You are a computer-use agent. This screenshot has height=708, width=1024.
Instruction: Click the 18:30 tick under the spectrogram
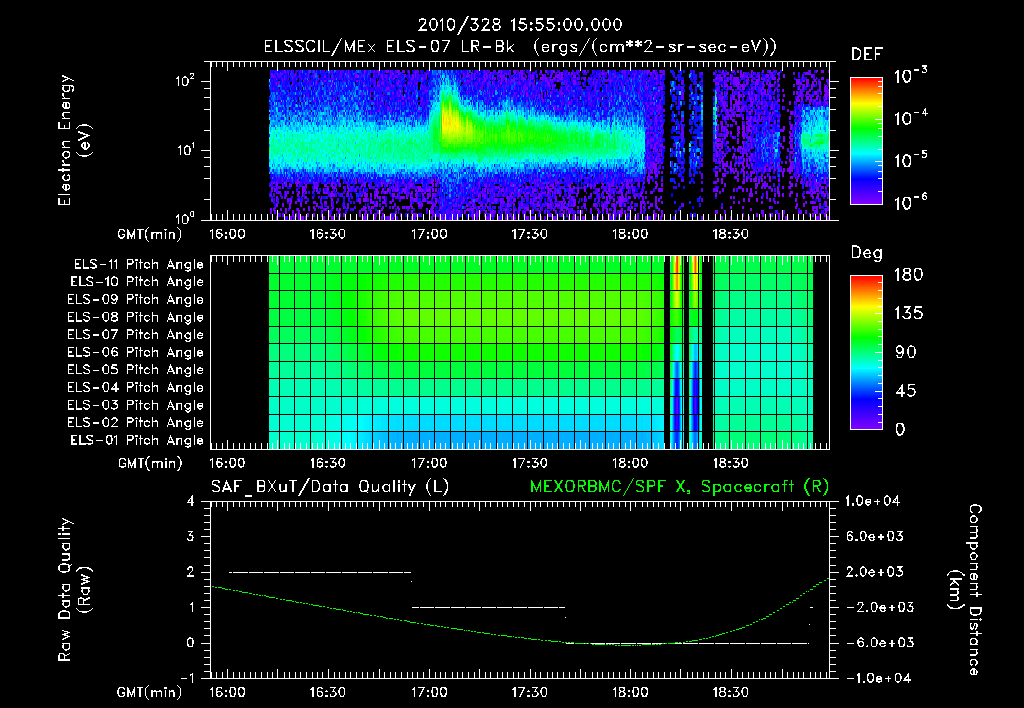tap(730, 234)
